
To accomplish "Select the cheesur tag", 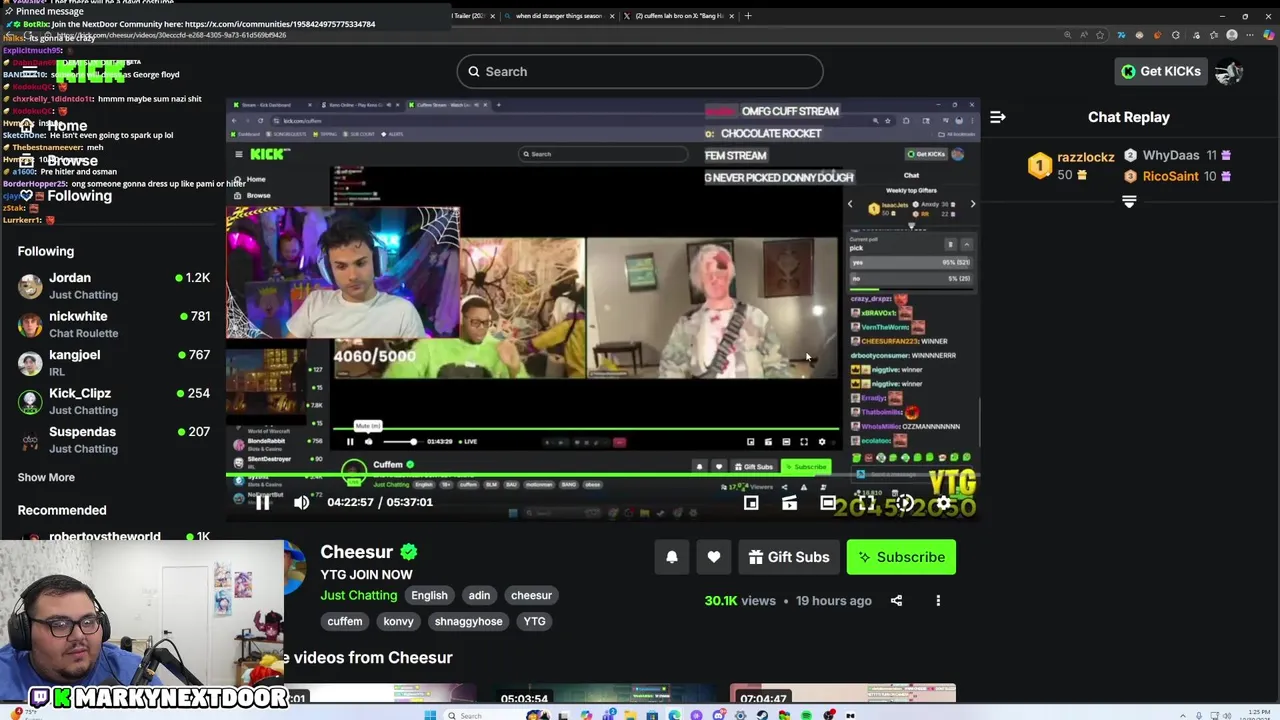I will click(x=531, y=595).
